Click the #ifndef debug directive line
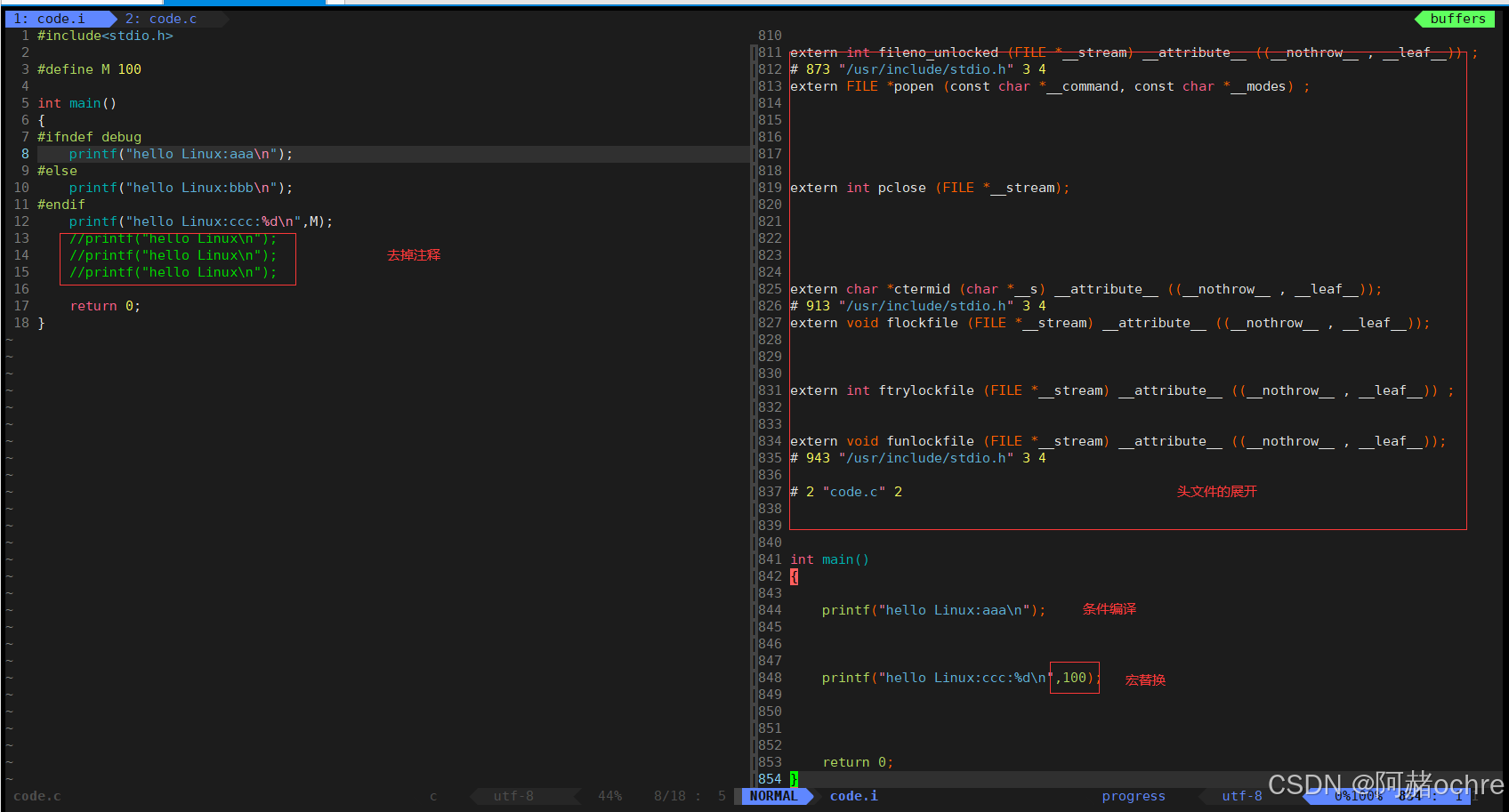 pyautogui.click(x=89, y=137)
